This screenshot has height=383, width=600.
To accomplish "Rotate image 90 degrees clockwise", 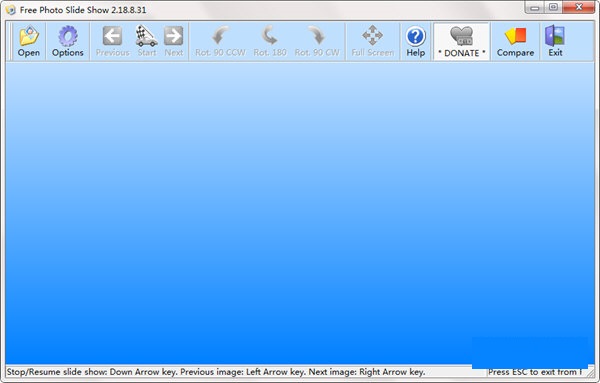I will point(317,41).
